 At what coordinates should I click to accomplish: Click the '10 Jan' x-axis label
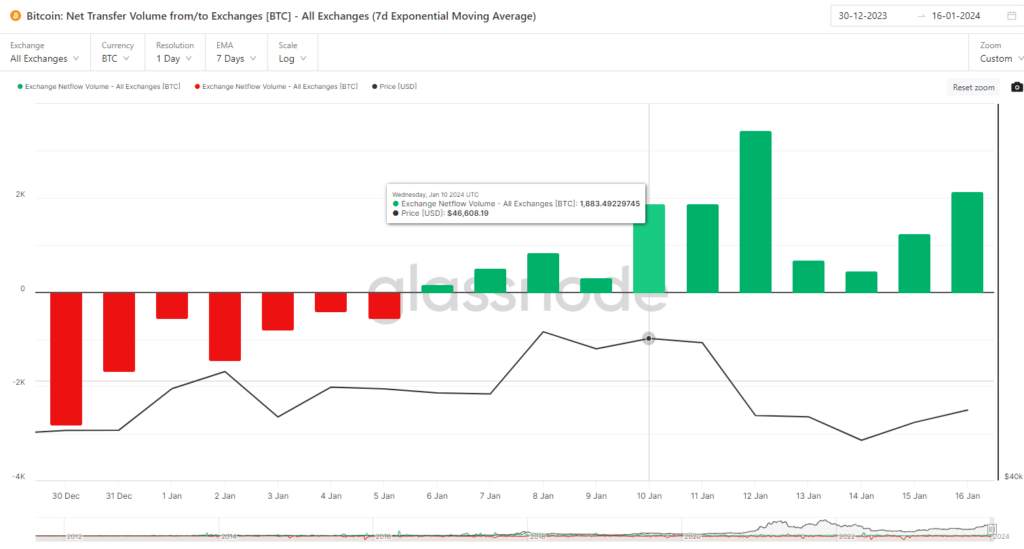tap(649, 496)
